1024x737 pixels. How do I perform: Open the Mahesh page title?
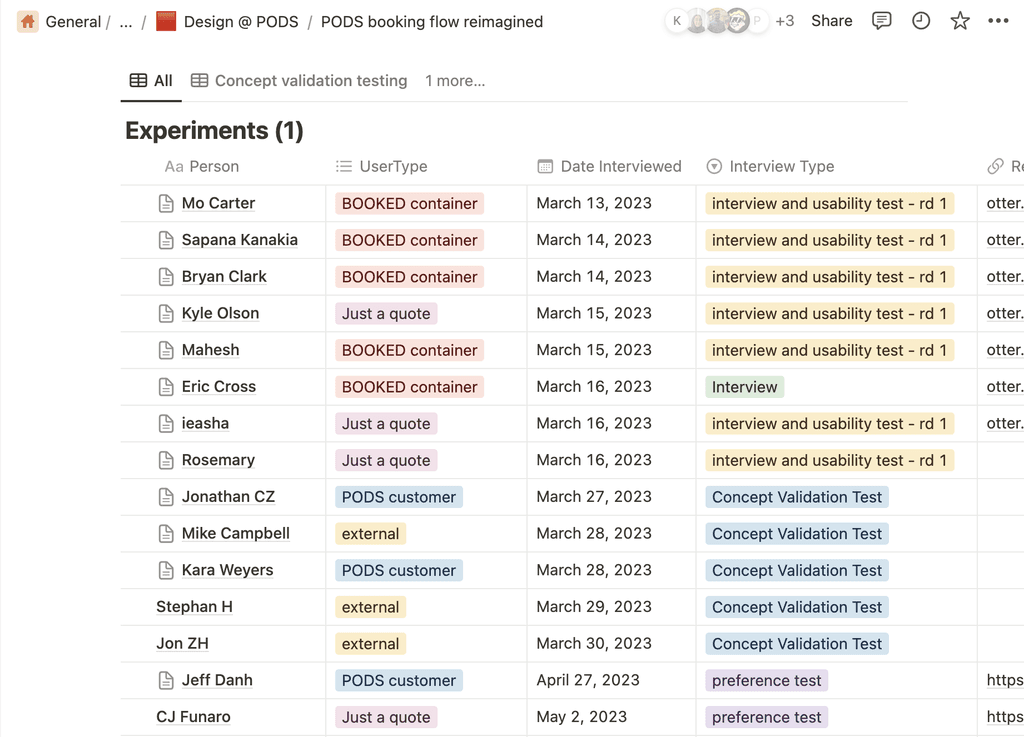point(210,351)
